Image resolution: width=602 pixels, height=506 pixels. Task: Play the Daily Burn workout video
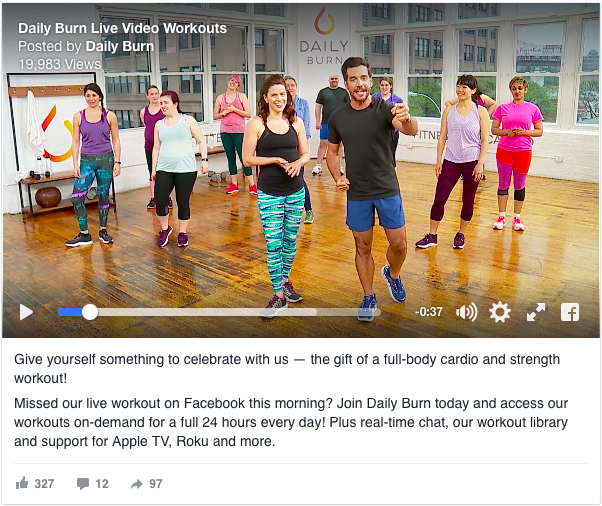point(26,312)
